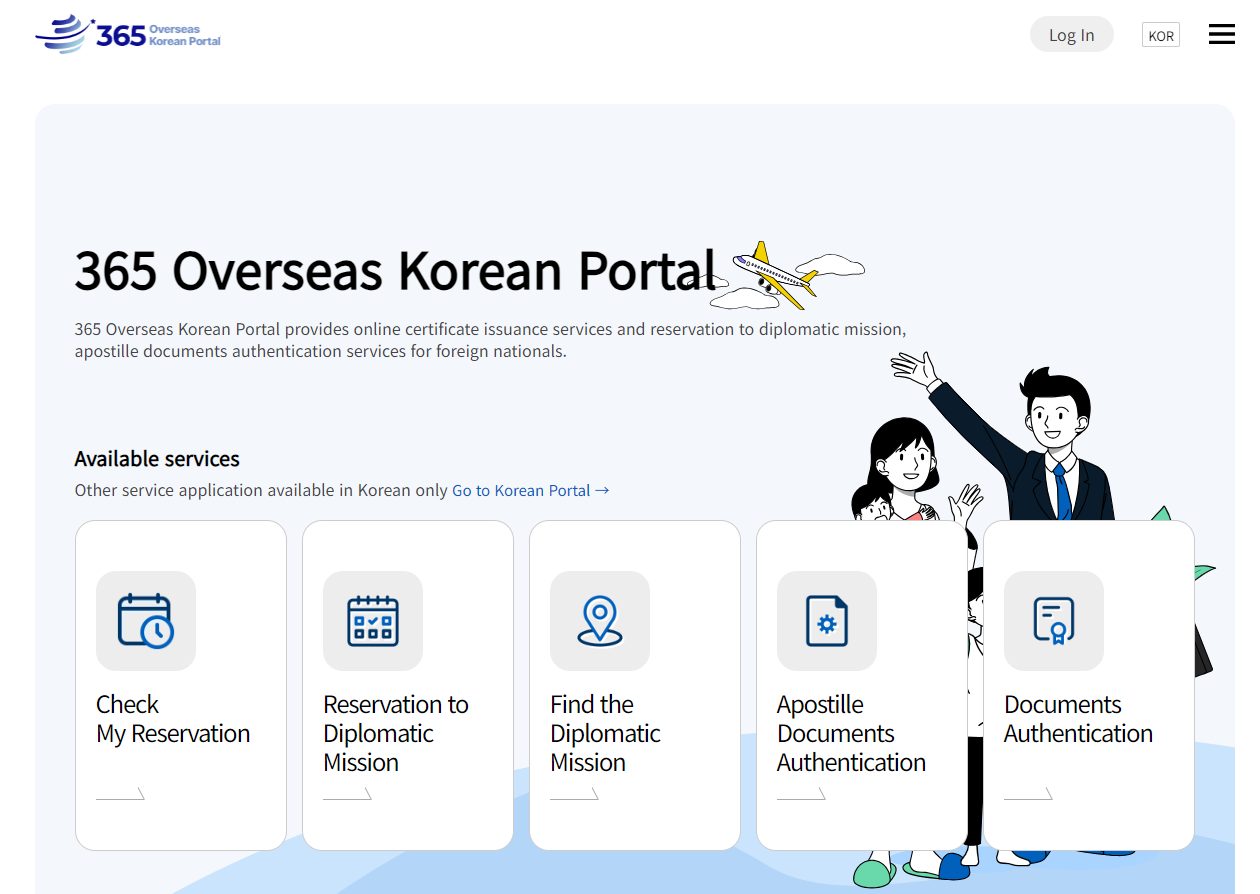Select the Find the Diplomatic Mission title

coord(605,733)
